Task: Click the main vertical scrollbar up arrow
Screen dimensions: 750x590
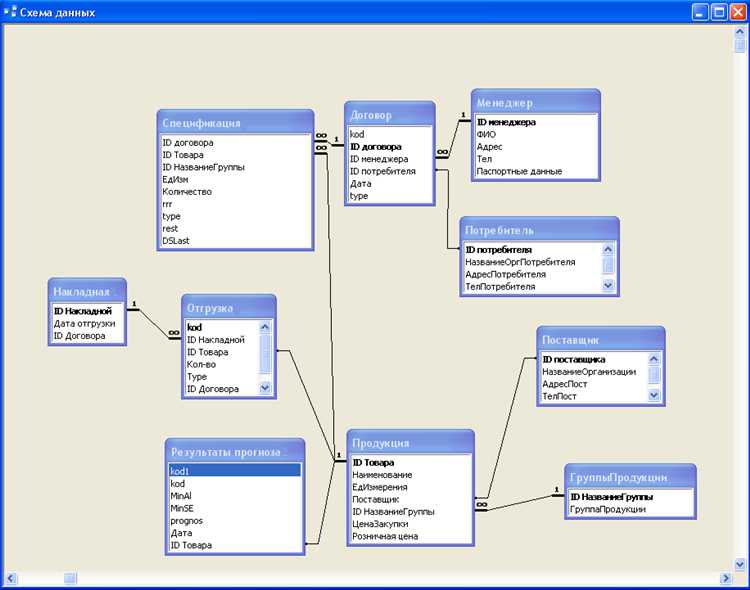Action: tap(739, 32)
